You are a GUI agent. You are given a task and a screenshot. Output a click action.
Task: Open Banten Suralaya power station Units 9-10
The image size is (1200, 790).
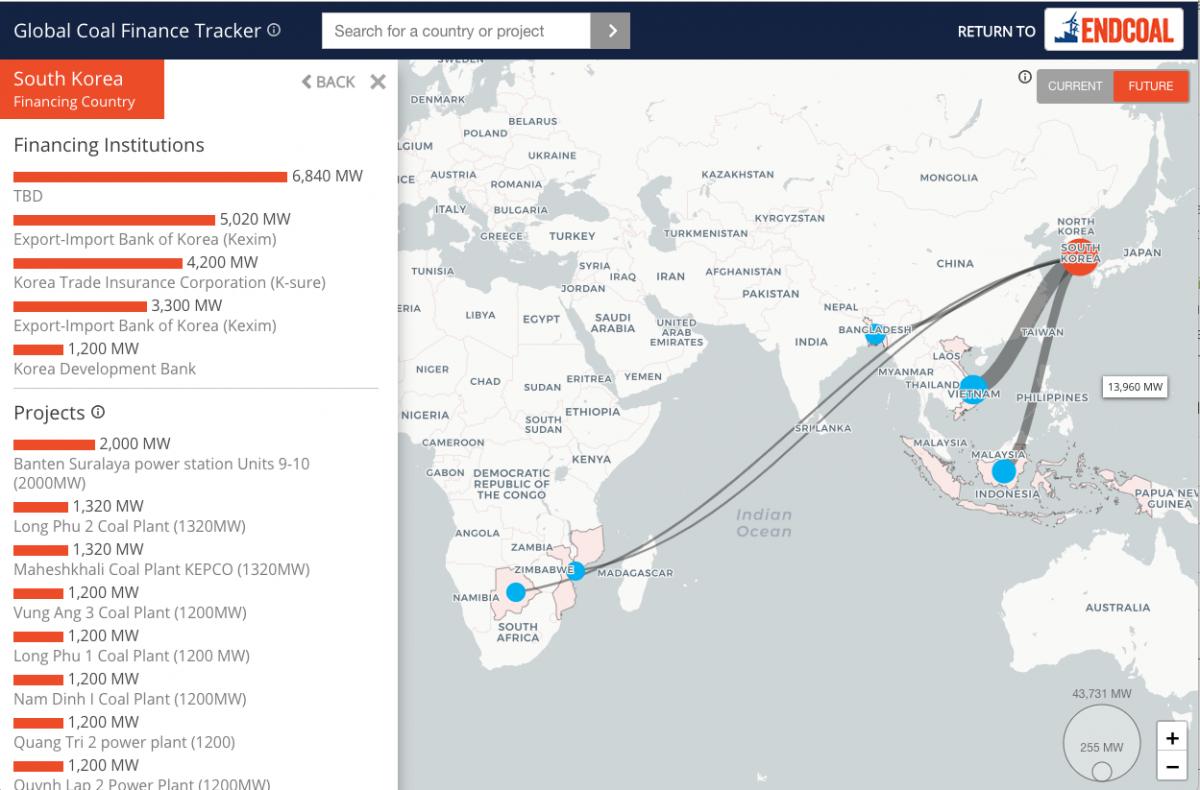click(x=162, y=472)
